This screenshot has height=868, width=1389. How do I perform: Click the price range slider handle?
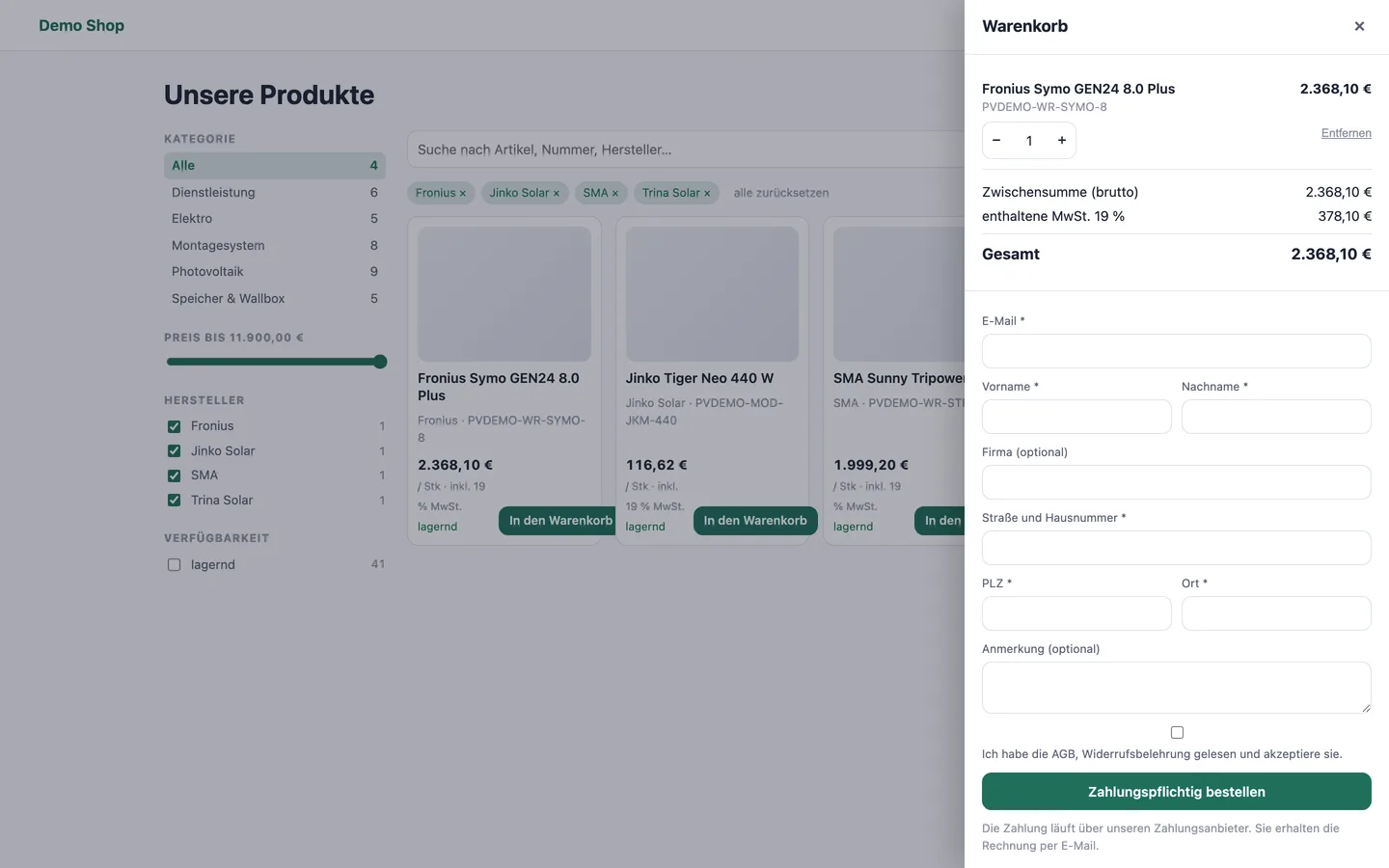380,362
